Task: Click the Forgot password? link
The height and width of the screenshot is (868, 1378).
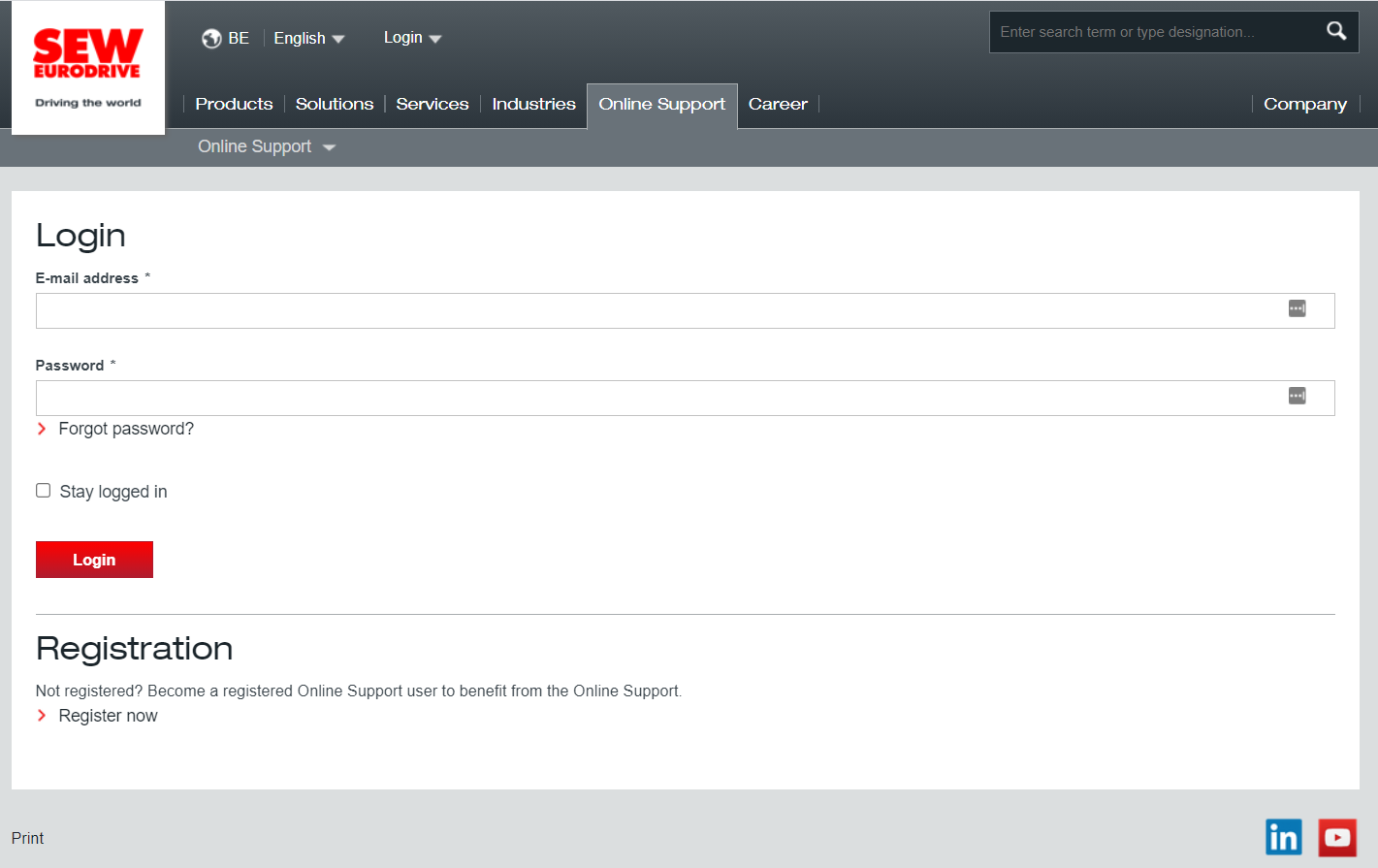Action: [126, 429]
